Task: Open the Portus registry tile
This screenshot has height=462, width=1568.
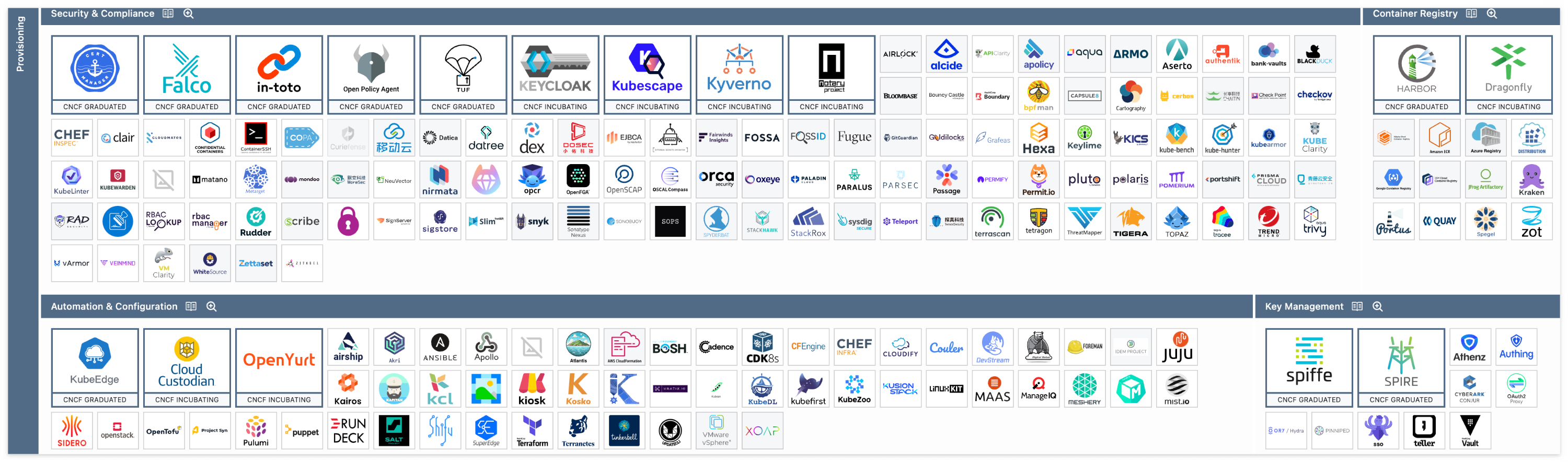Action: click(x=1393, y=222)
